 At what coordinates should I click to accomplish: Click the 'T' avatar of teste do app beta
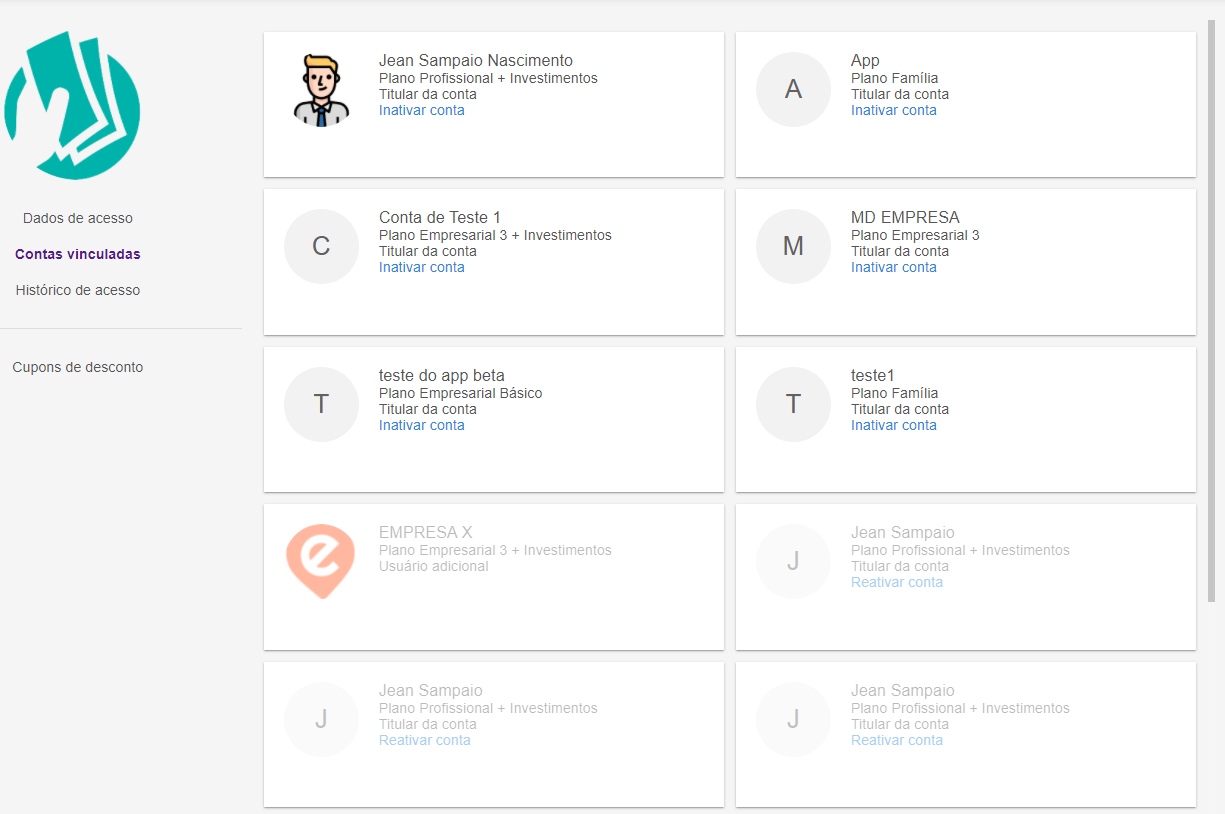click(321, 404)
